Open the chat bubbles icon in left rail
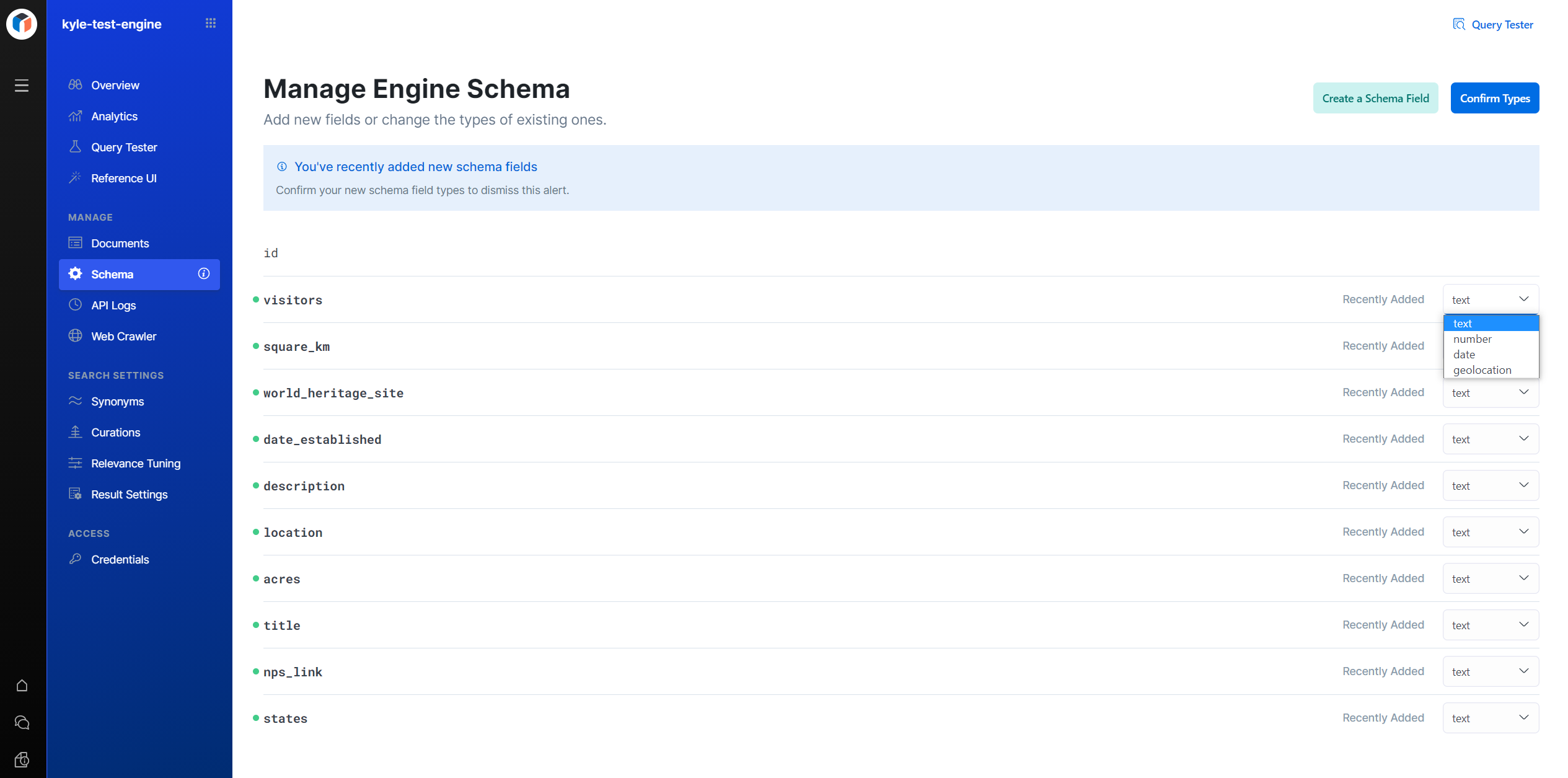This screenshot has width=1568, height=778. [x=22, y=723]
